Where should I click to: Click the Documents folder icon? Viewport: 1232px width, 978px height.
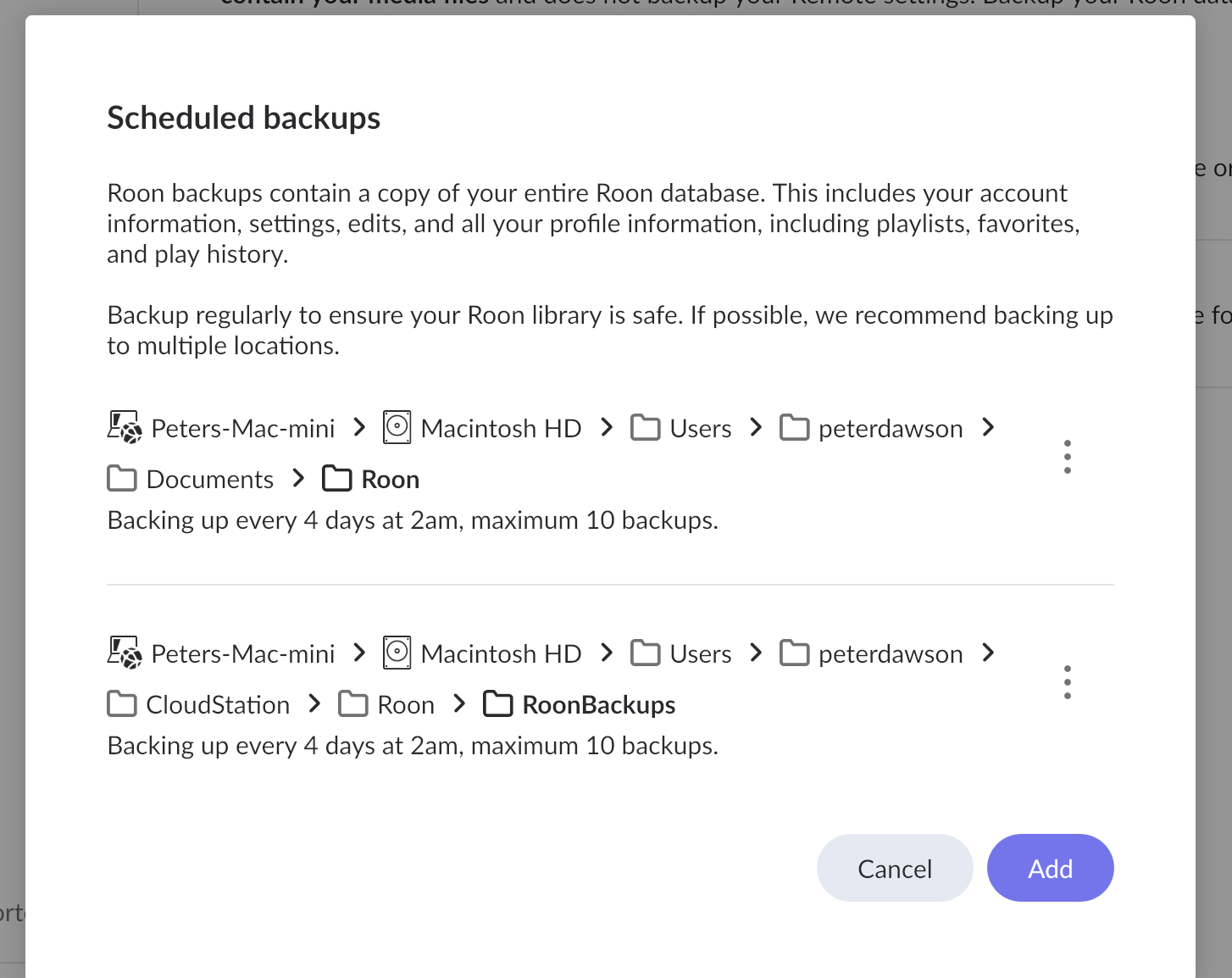[x=122, y=479]
